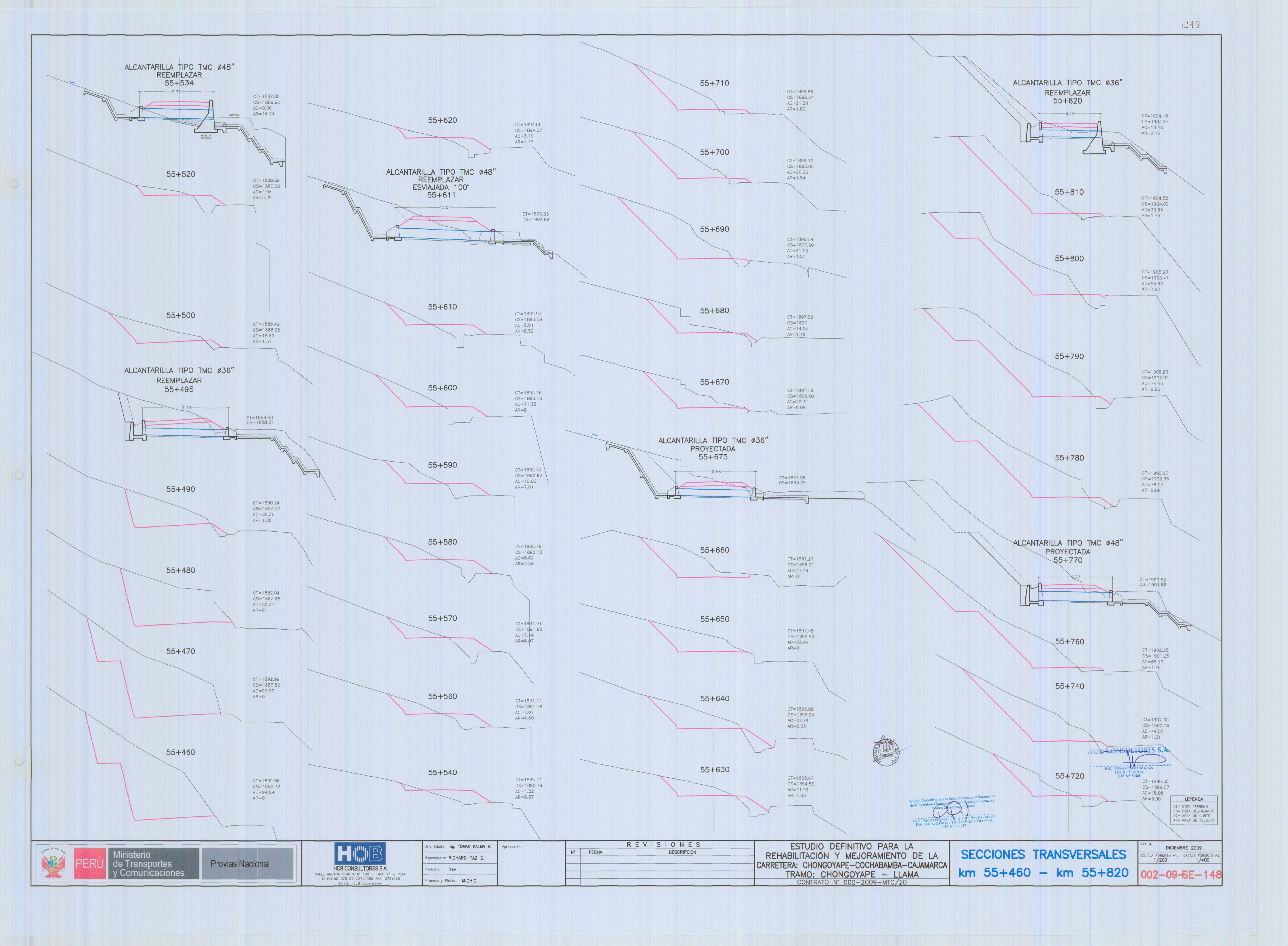Select section label '55+610'
1288x946 pixels.
tap(442, 307)
